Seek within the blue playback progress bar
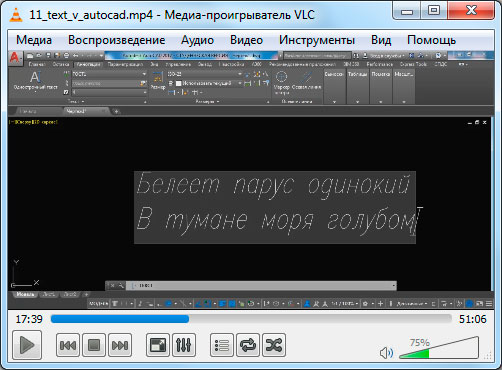 point(251,319)
